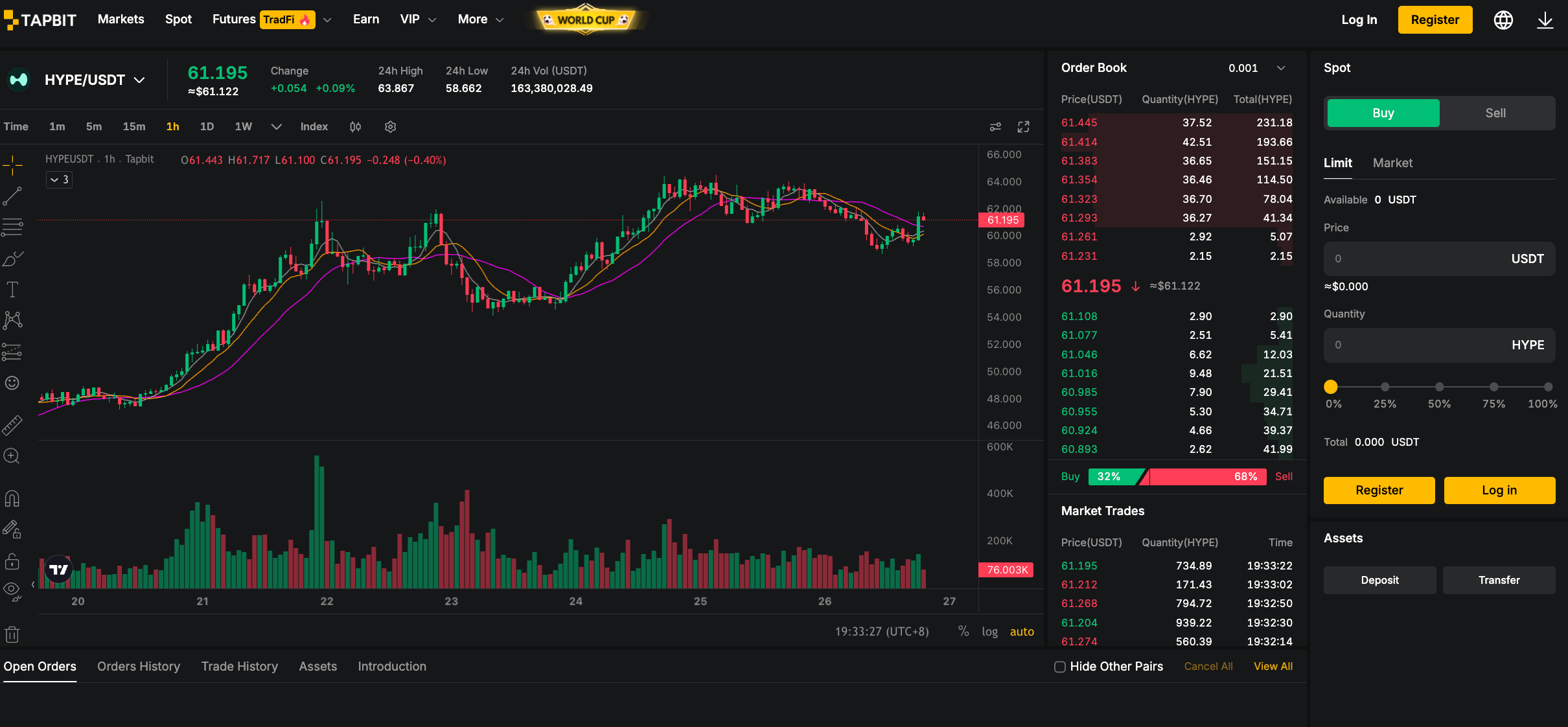The height and width of the screenshot is (727, 1568).
Task: Open the Index indicators button
Action: tap(314, 127)
